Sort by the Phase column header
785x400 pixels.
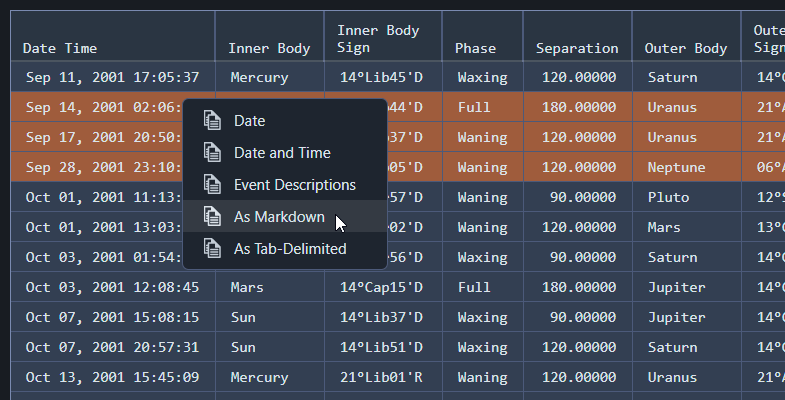483,36
